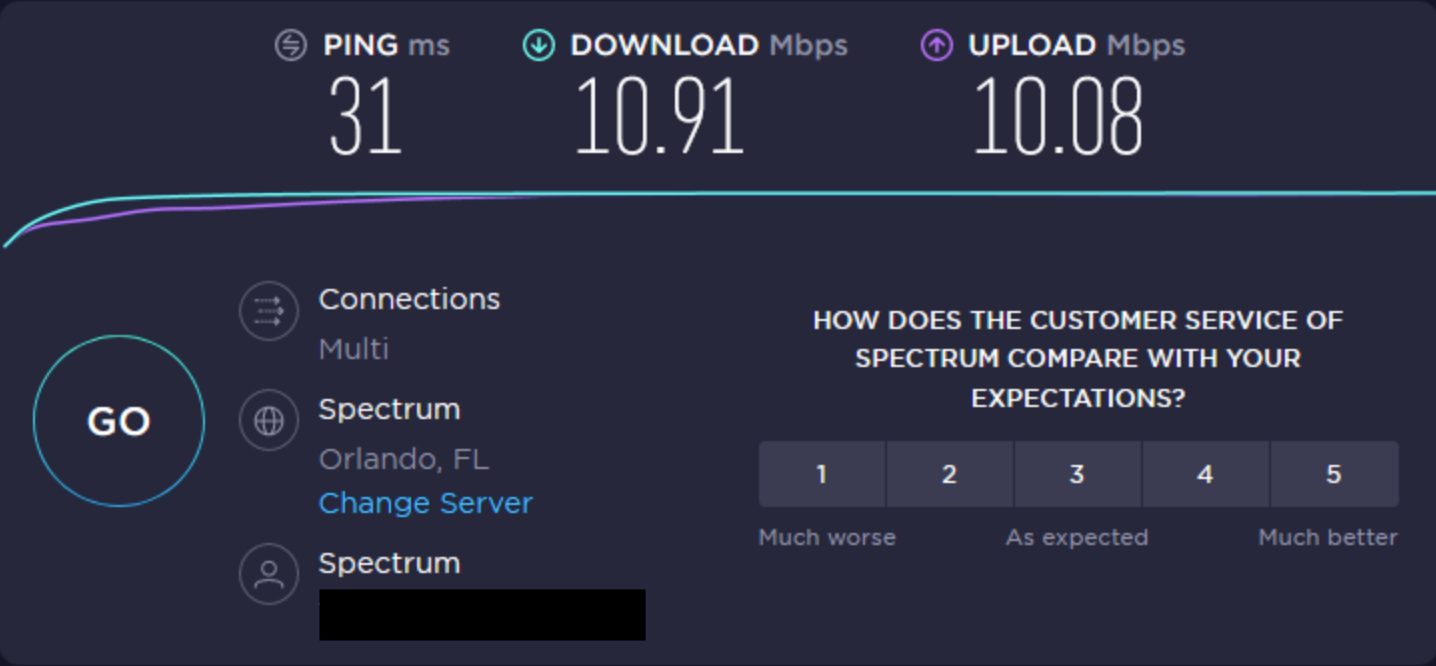Open the Orlando, FL server location
1436x666 pixels.
[404, 459]
